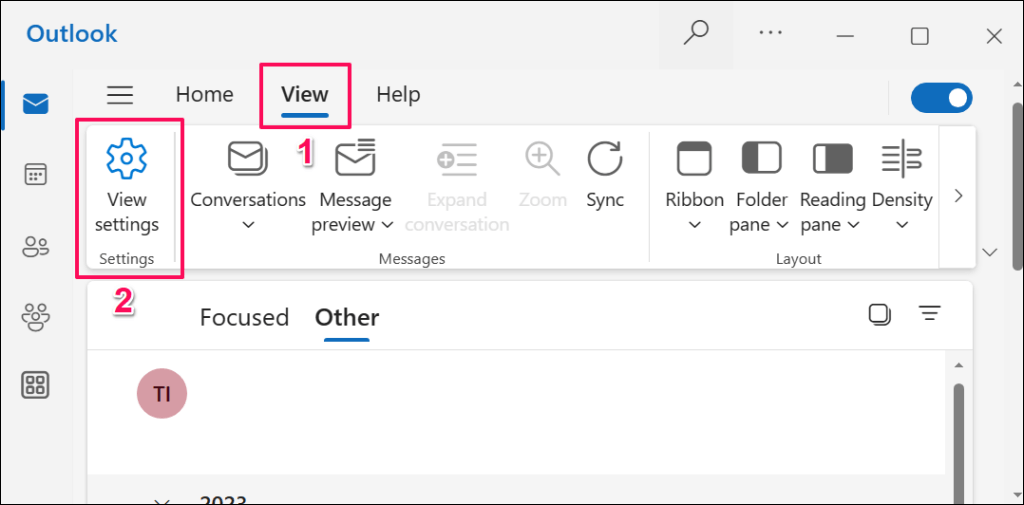Viewport: 1024px width, 505px height.
Task: Click the TI sender avatar
Action: (162, 394)
